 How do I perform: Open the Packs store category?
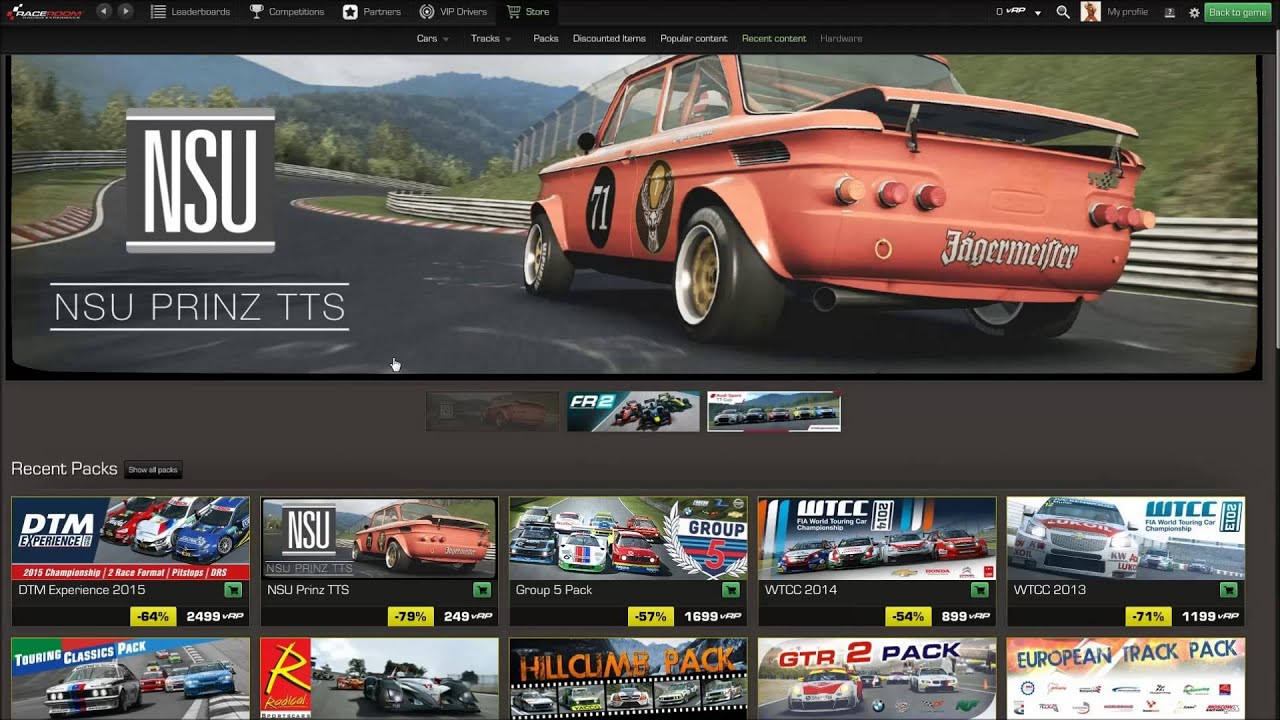tap(546, 38)
